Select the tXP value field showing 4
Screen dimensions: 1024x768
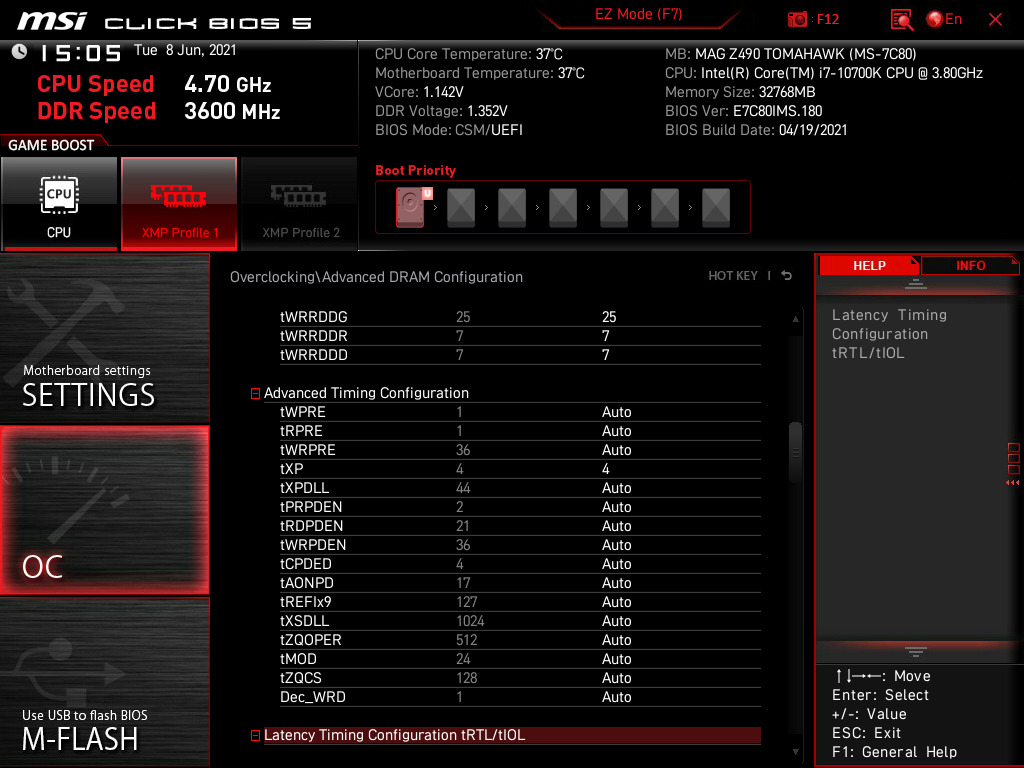(605, 469)
